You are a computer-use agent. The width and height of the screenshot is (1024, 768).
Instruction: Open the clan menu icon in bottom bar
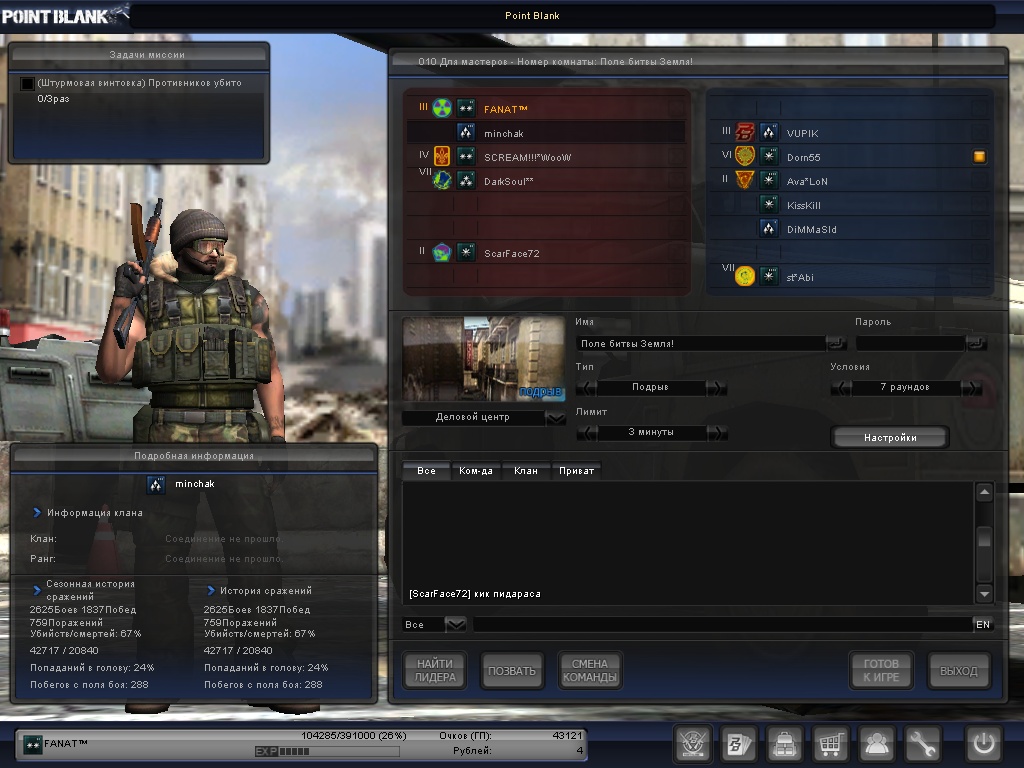[693, 743]
